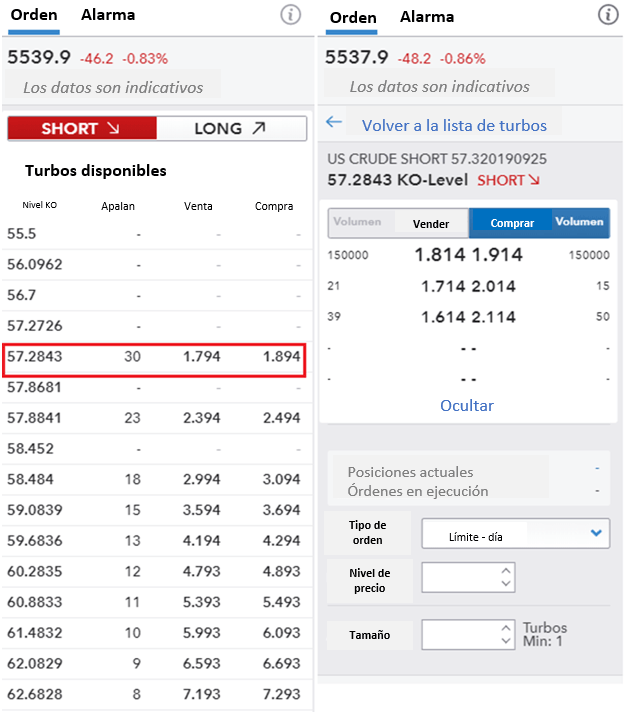Expand Tipo de orden chevron arrow

(x=596, y=533)
